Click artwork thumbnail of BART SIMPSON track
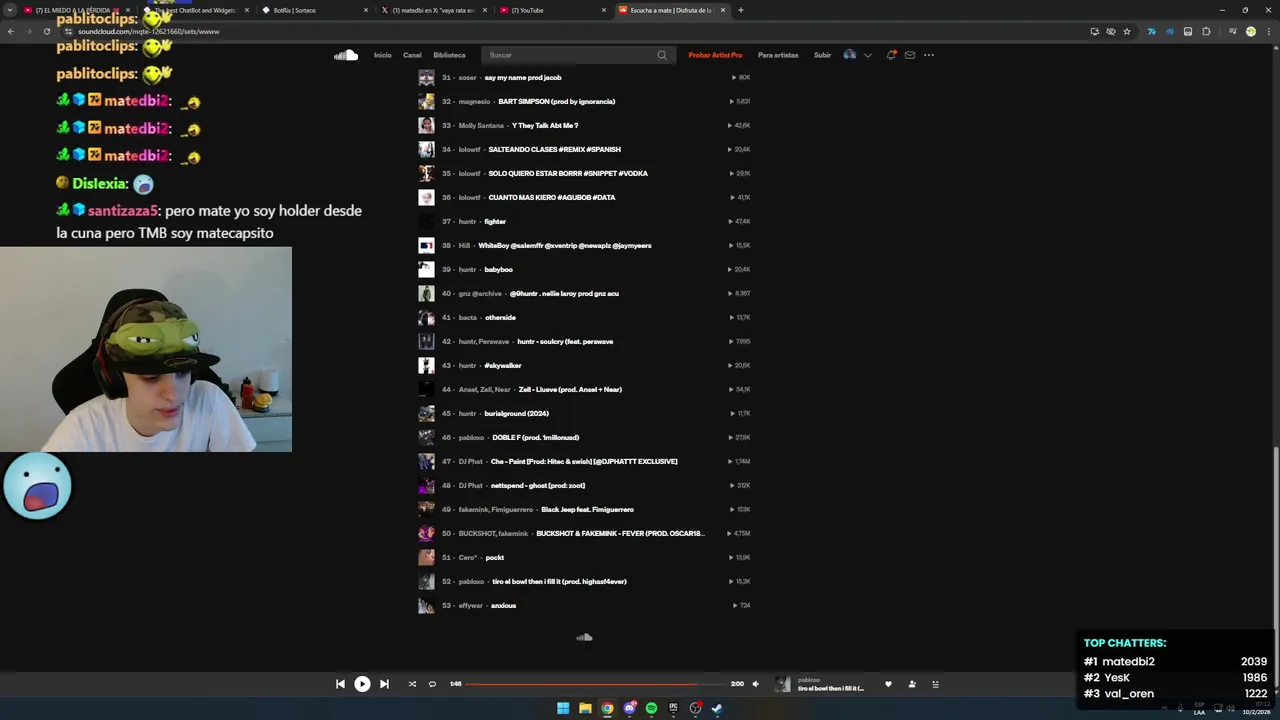1280x720 pixels. pos(426,101)
